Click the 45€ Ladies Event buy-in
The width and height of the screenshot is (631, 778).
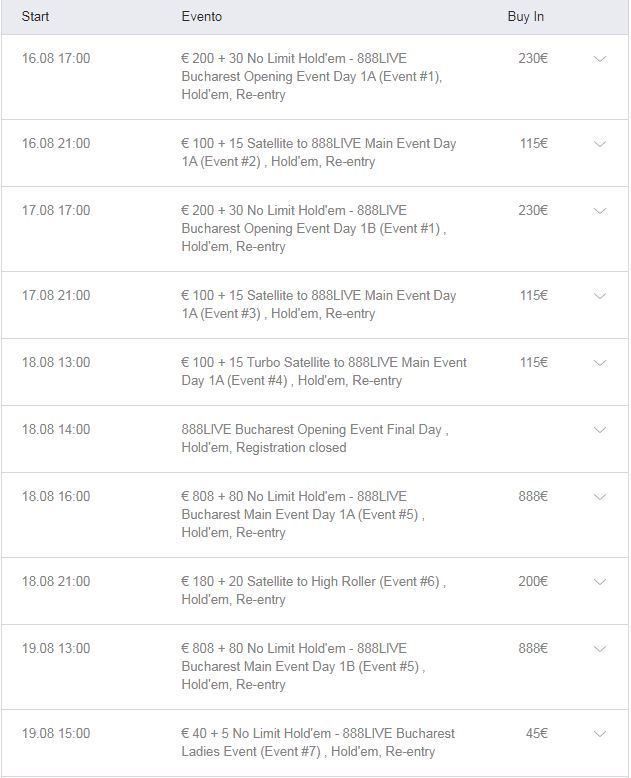coord(537,733)
